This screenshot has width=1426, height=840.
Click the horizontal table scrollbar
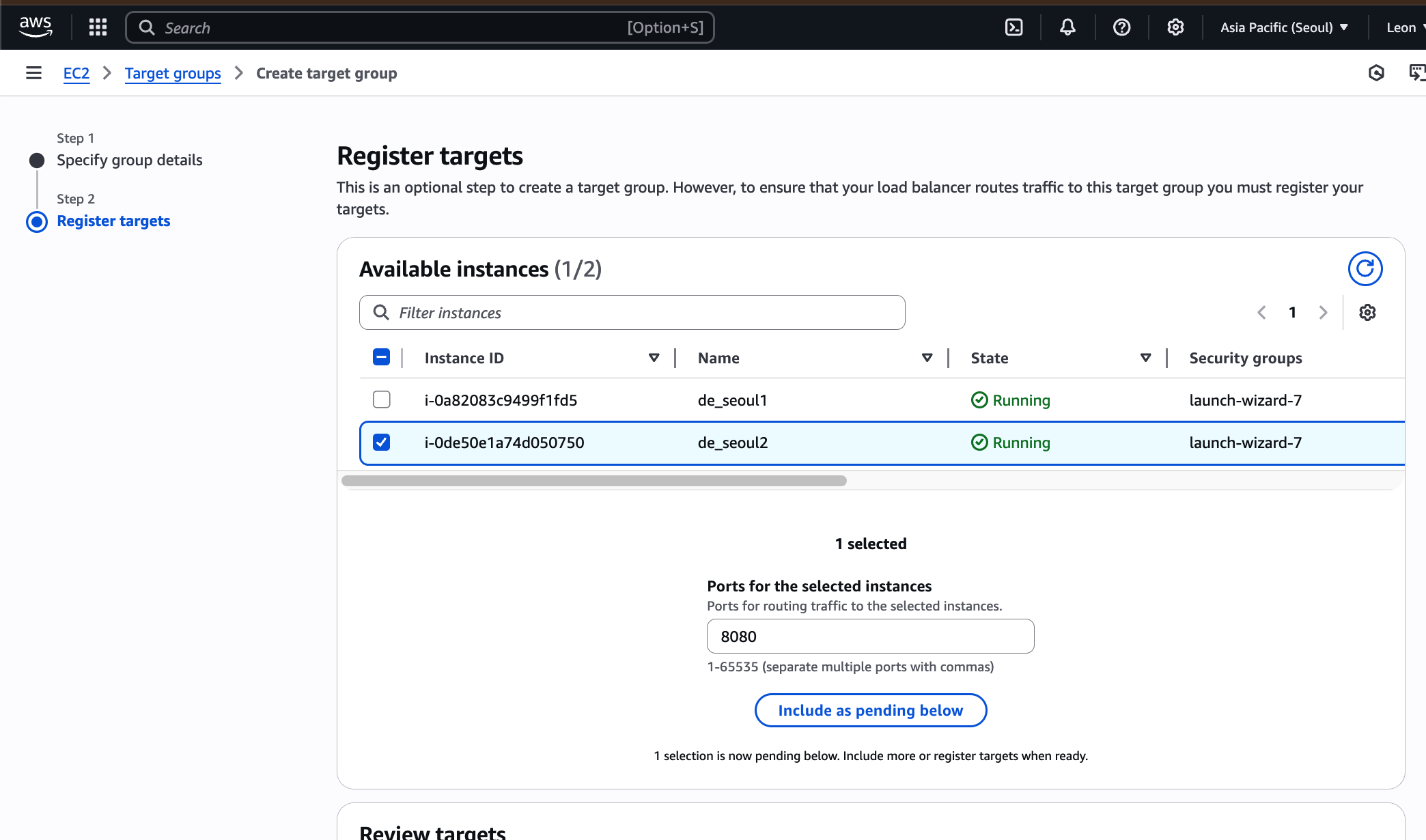pyautogui.click(x=594, y=481)
